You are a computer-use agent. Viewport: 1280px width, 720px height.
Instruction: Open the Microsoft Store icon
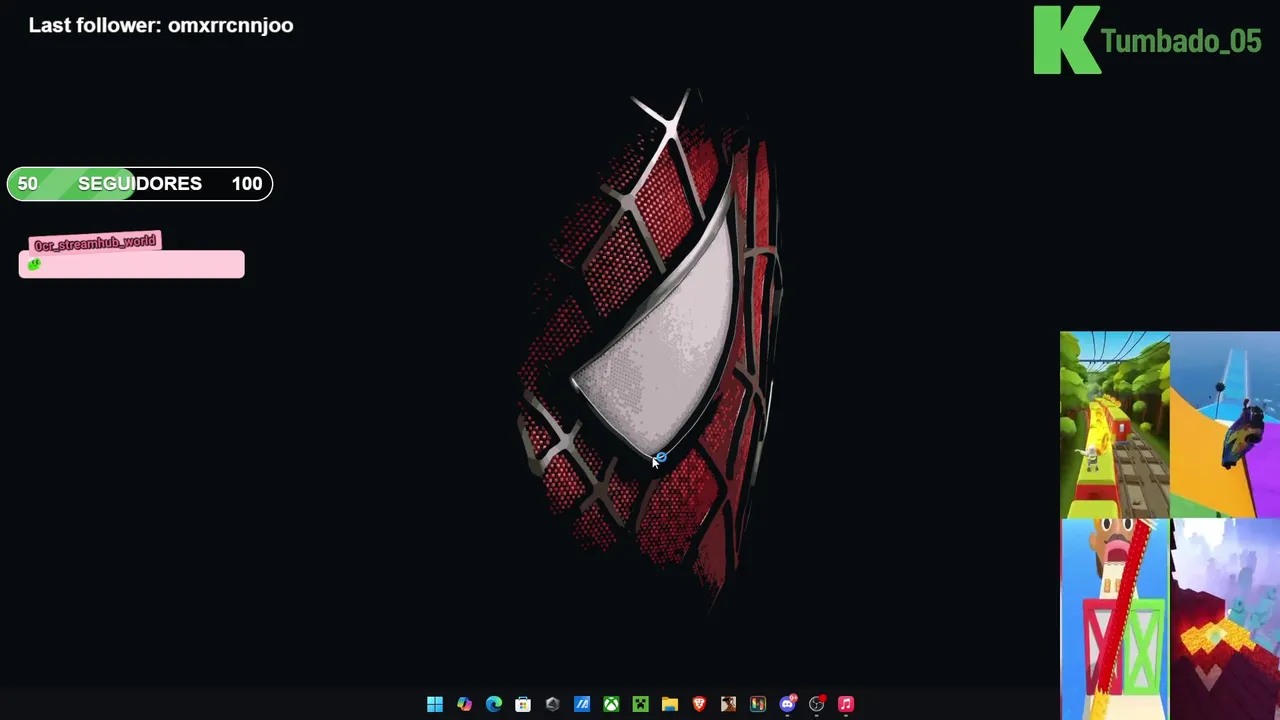(x=523, y=704)
